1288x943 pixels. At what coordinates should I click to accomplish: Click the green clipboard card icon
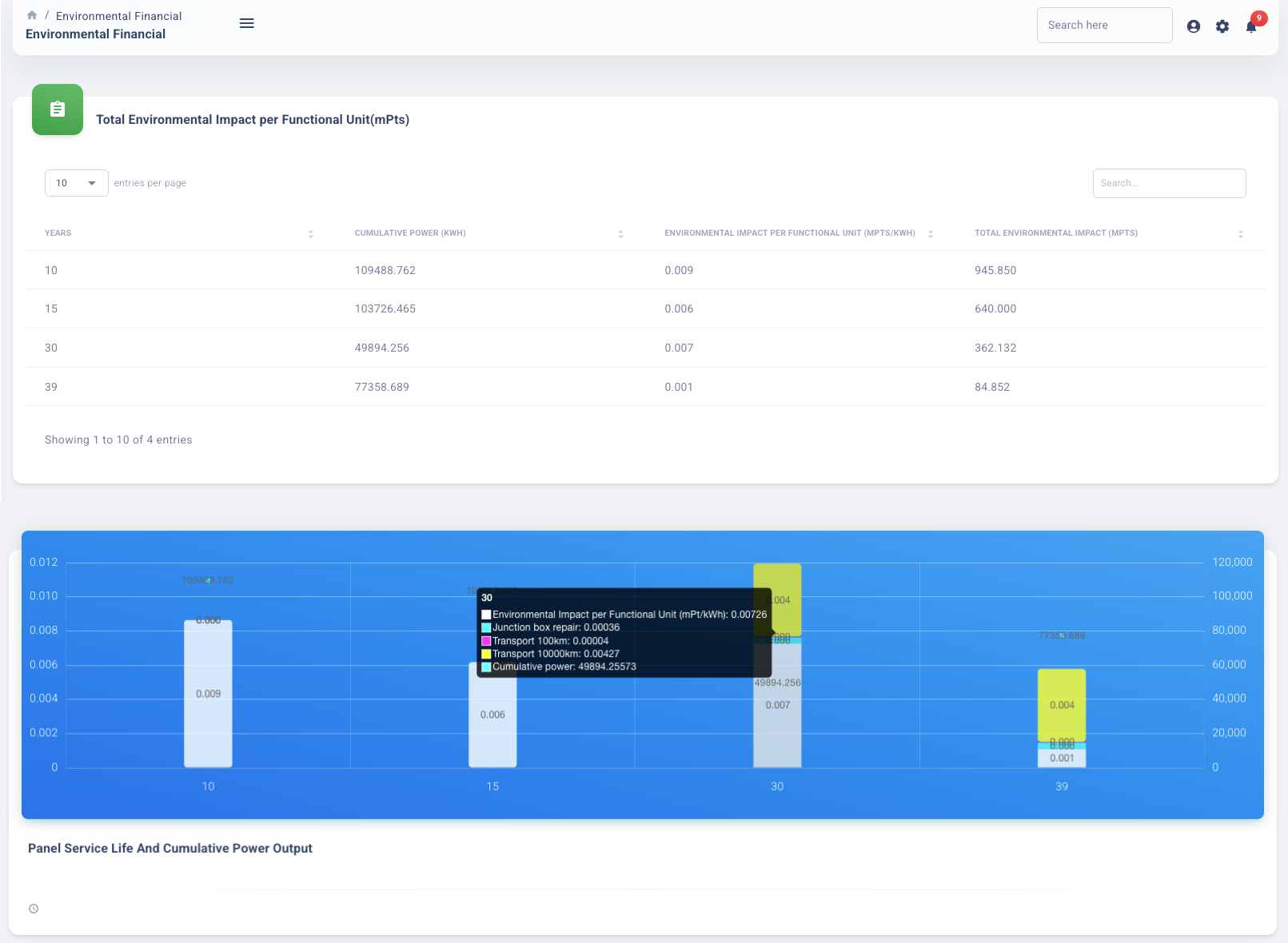tap(58, 109)
